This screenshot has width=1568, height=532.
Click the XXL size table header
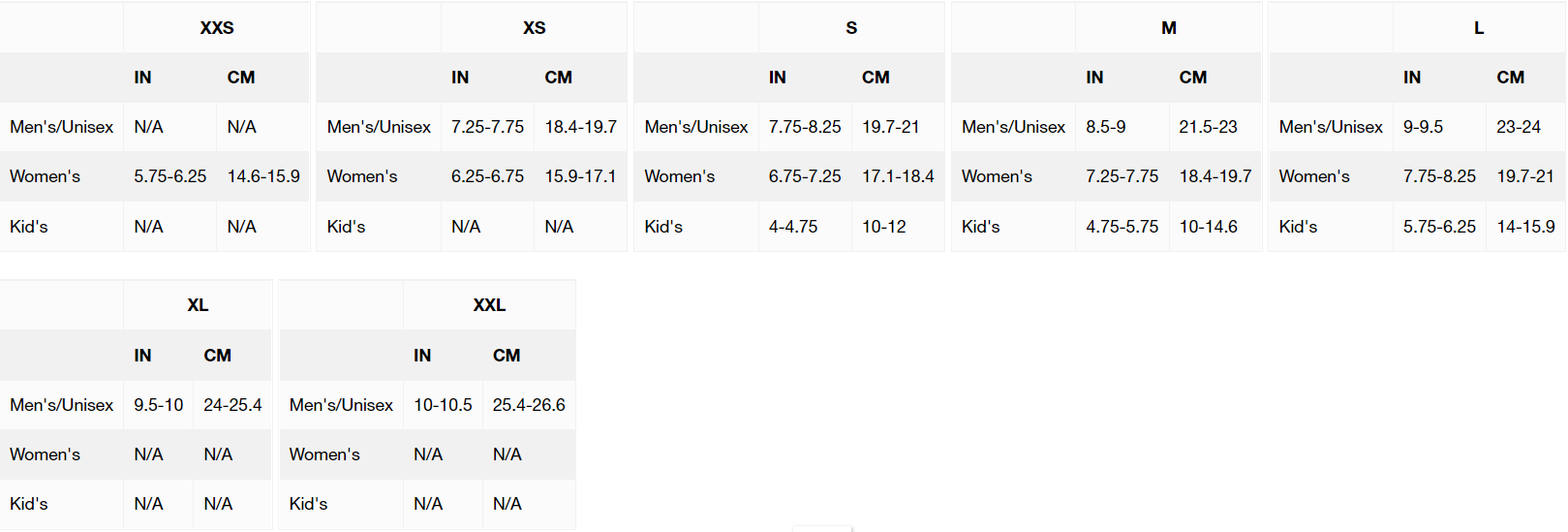(x=489, y=305)
